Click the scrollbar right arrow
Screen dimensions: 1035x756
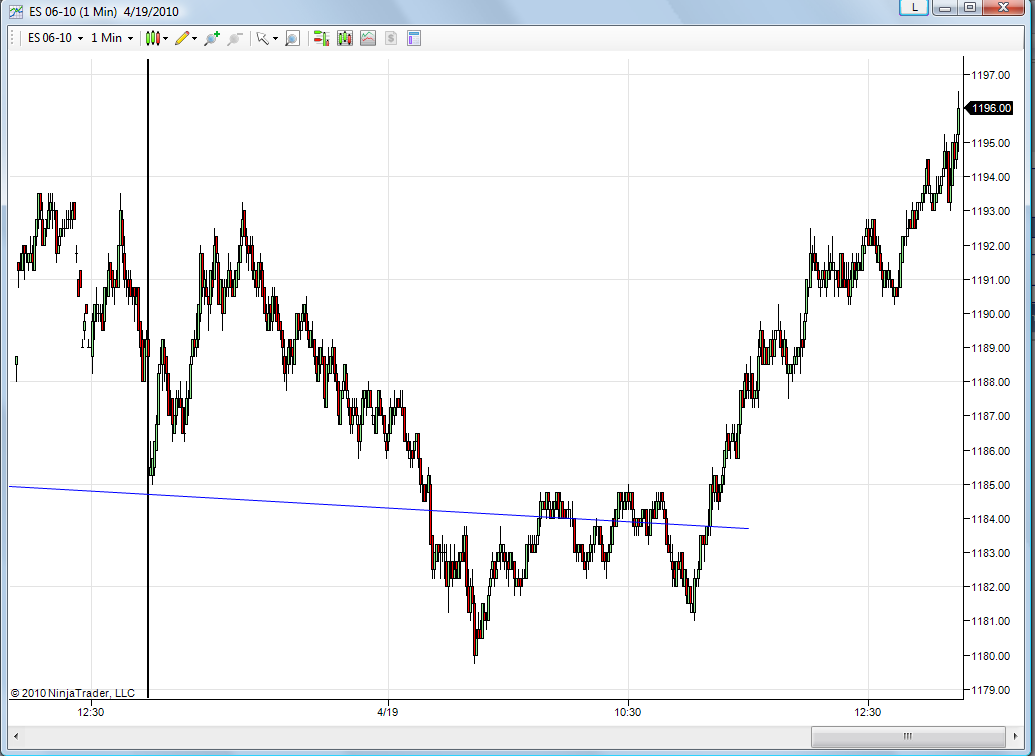(x=1015, y=736)
